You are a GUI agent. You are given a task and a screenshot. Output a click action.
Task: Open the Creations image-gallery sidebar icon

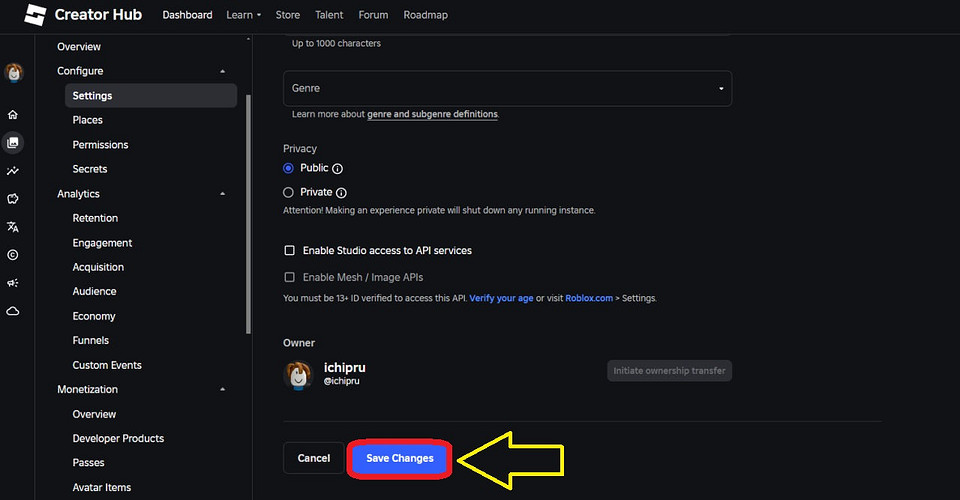pyautogui.click(x=13, y=143)
